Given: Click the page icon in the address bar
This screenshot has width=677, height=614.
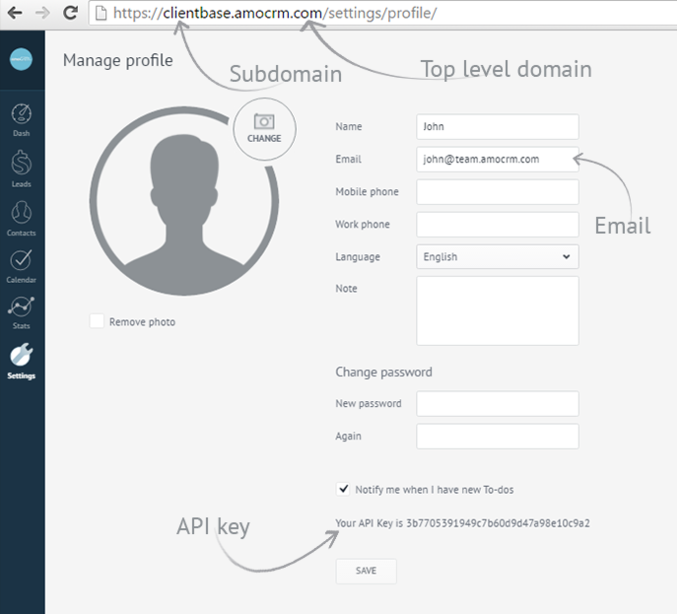Looking at the screenshot, I should (x=101, y=13).
